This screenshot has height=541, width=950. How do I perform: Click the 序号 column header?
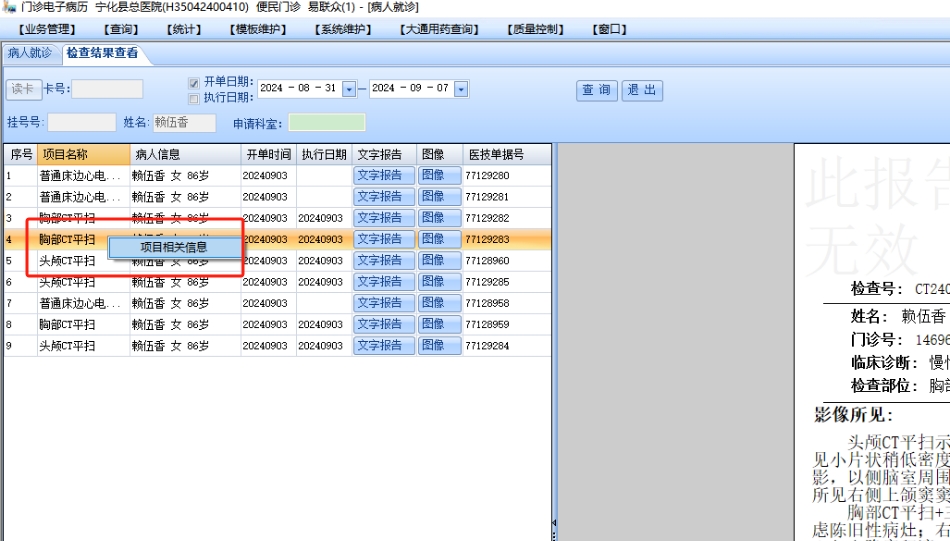click(21, 154)
